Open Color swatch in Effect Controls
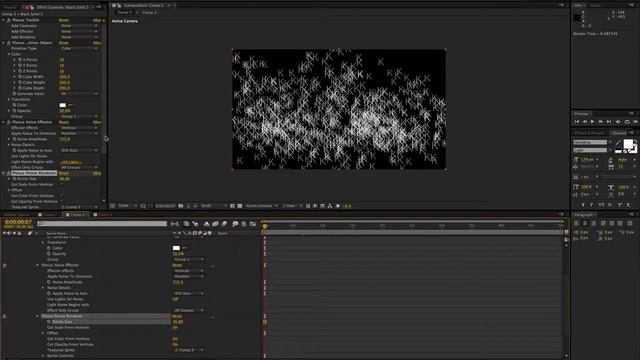Image resolution: width=640 pixels, height=360 pixels. [x=63, y=105]
